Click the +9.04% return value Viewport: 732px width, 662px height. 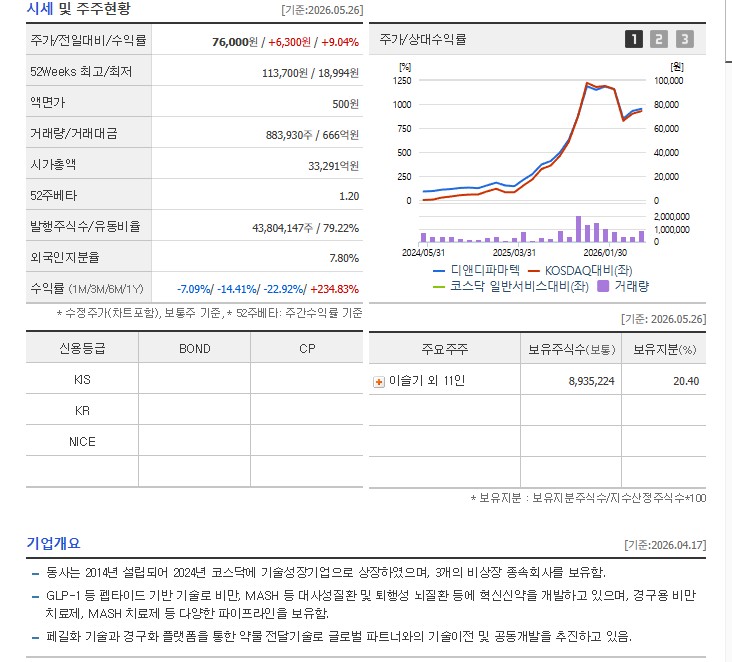340,42
